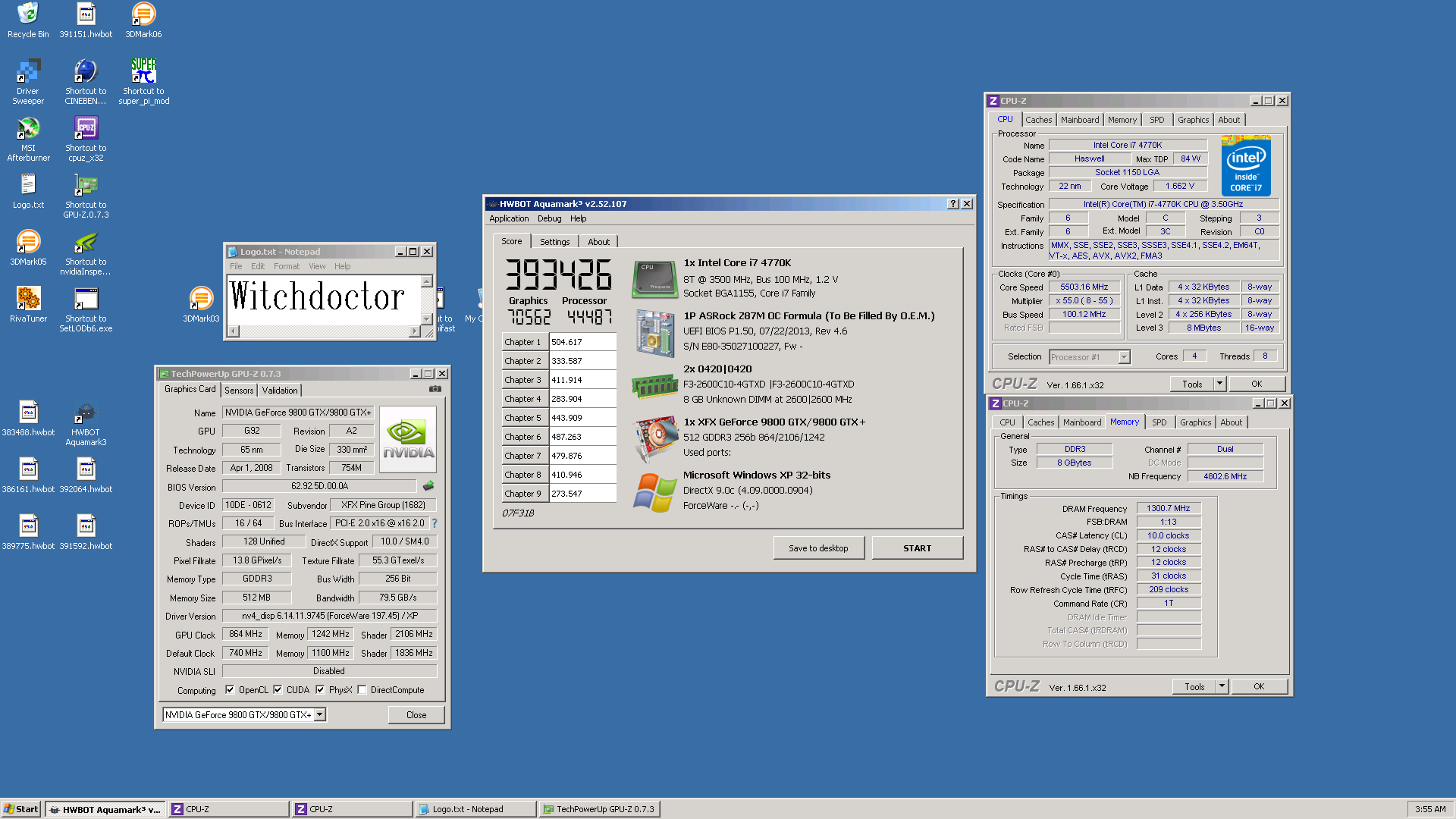The image size is (1456, 819).
Task: Open Driver Sweeper desktop icon
Action: 28,82
